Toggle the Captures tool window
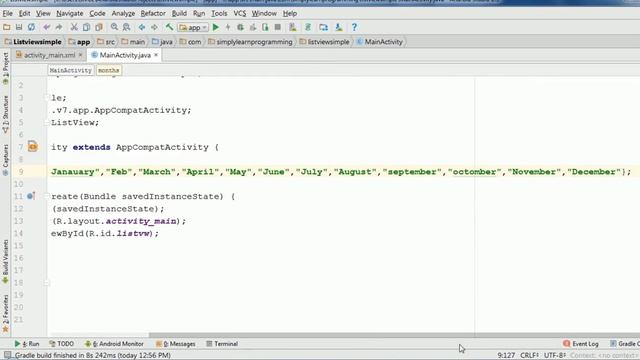This screenshot has width=640, height=360. point(5,160)
